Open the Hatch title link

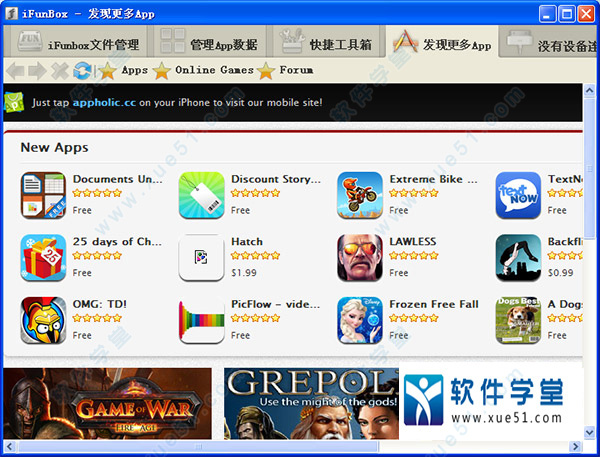tap(247, 242)
